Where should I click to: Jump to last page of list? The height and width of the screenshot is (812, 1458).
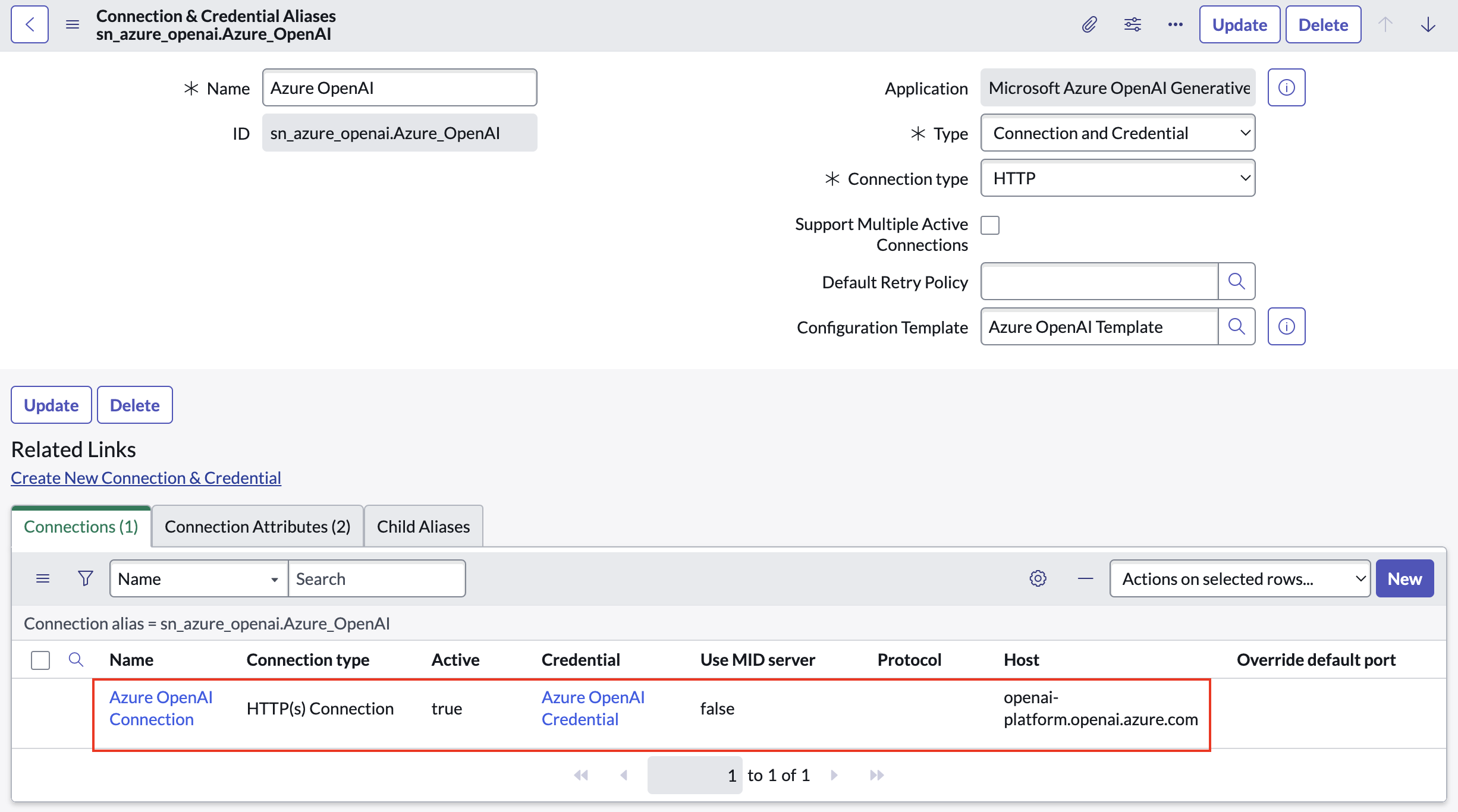(877, 775)
